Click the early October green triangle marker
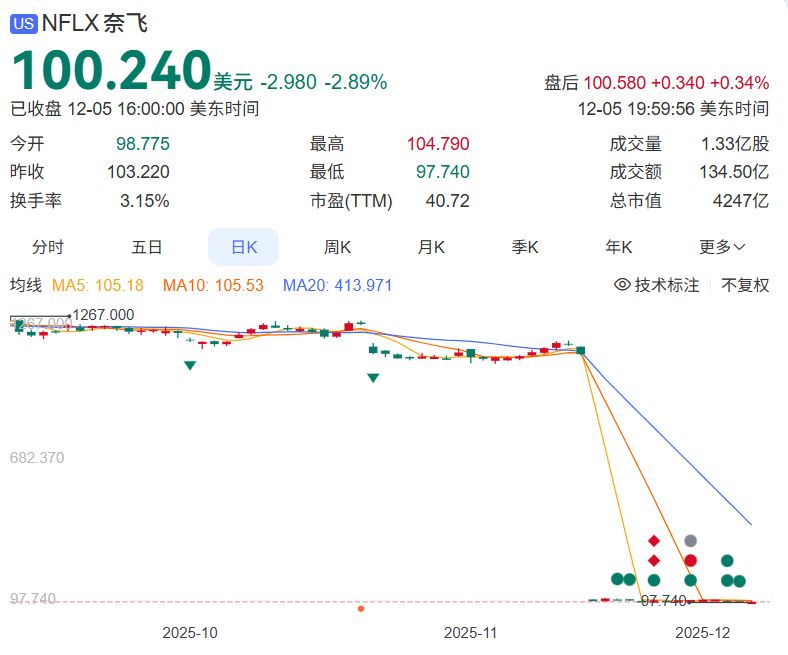The width and height of the screenshot is (788, 655). tap(190, 367)
